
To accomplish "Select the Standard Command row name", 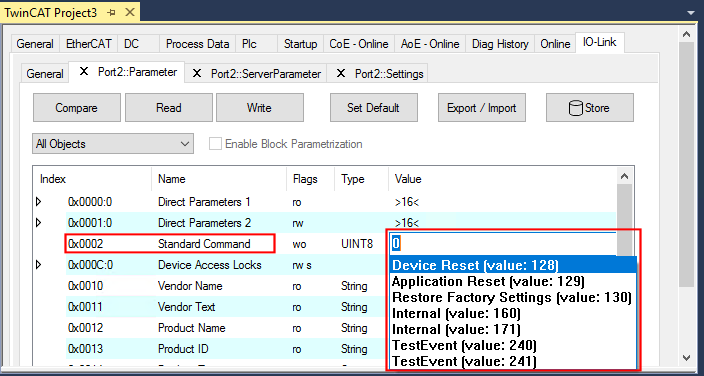I will coord(204,244).
